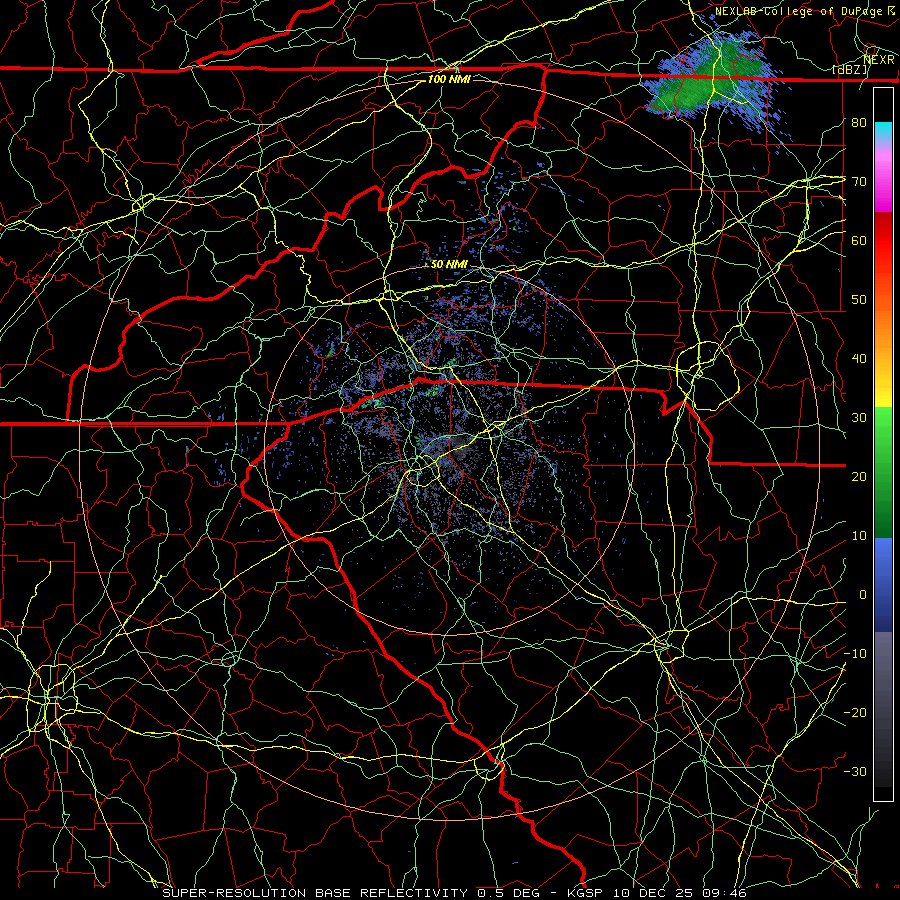Click the -30 value on the dBZ scale

point(855,771)
